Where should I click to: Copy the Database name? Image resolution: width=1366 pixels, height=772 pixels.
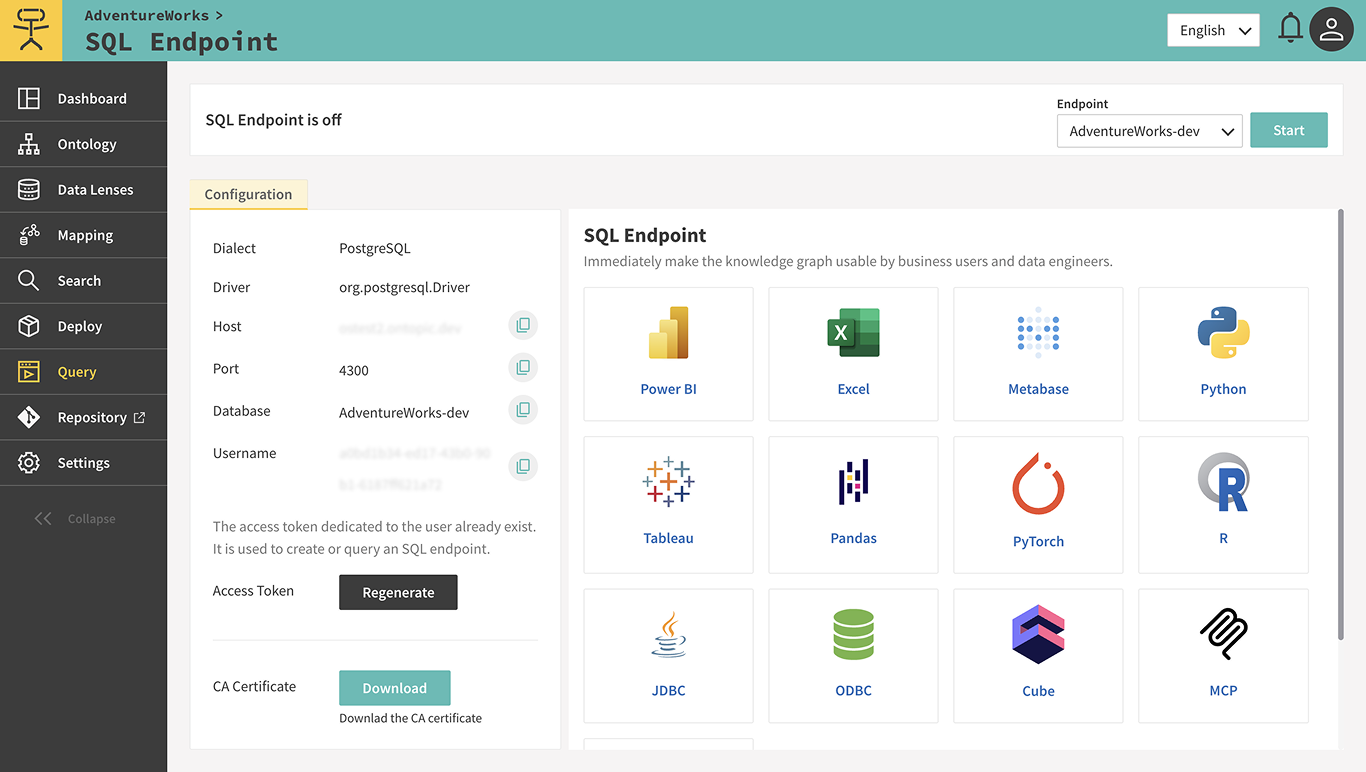[x=523, y=410]
